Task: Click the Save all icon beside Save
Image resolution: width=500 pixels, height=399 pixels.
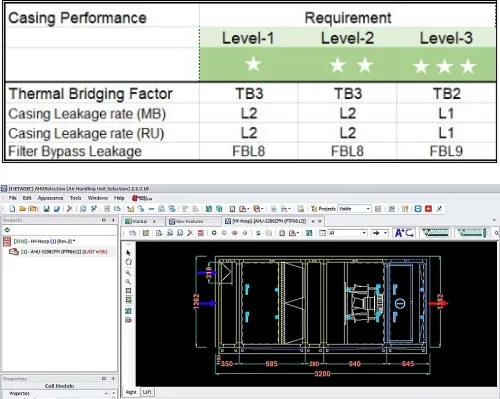Action: [x=57, y=209]
